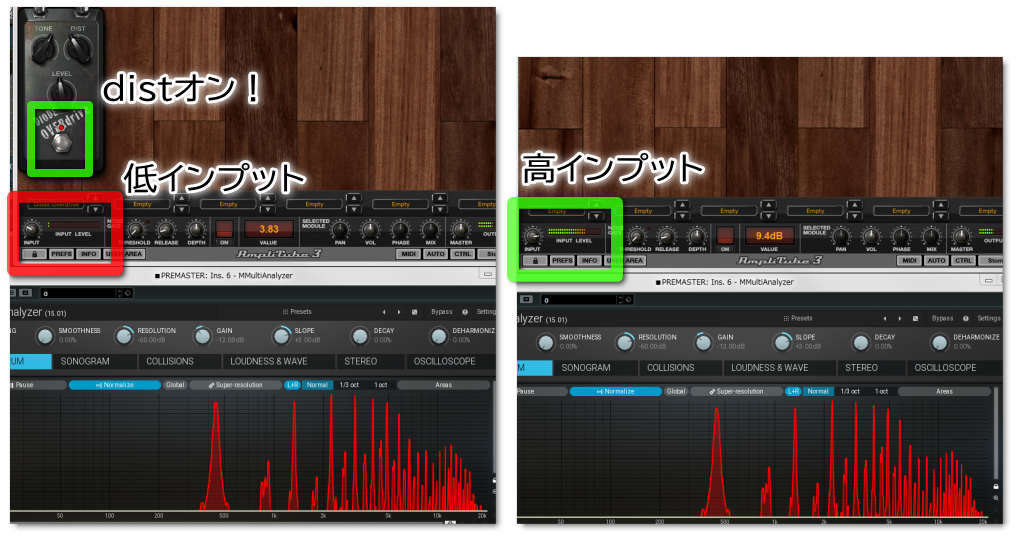Click the MIDI button in the right AmpliTube

pyautogui.click(x=909, y=261)
